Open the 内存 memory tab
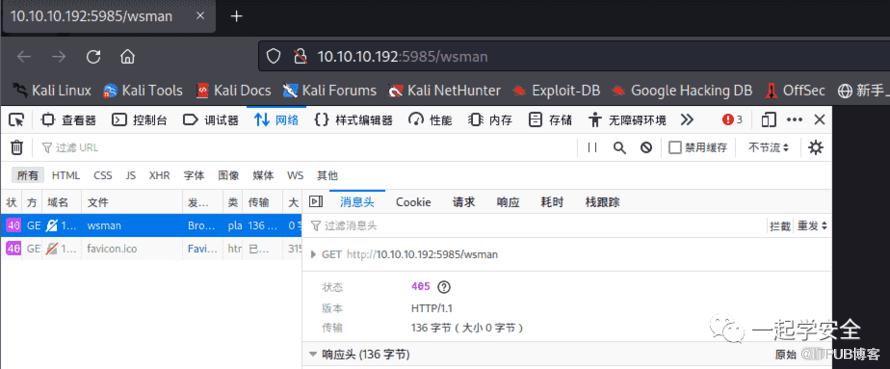 pyautogui.click(x=490, y=120)
